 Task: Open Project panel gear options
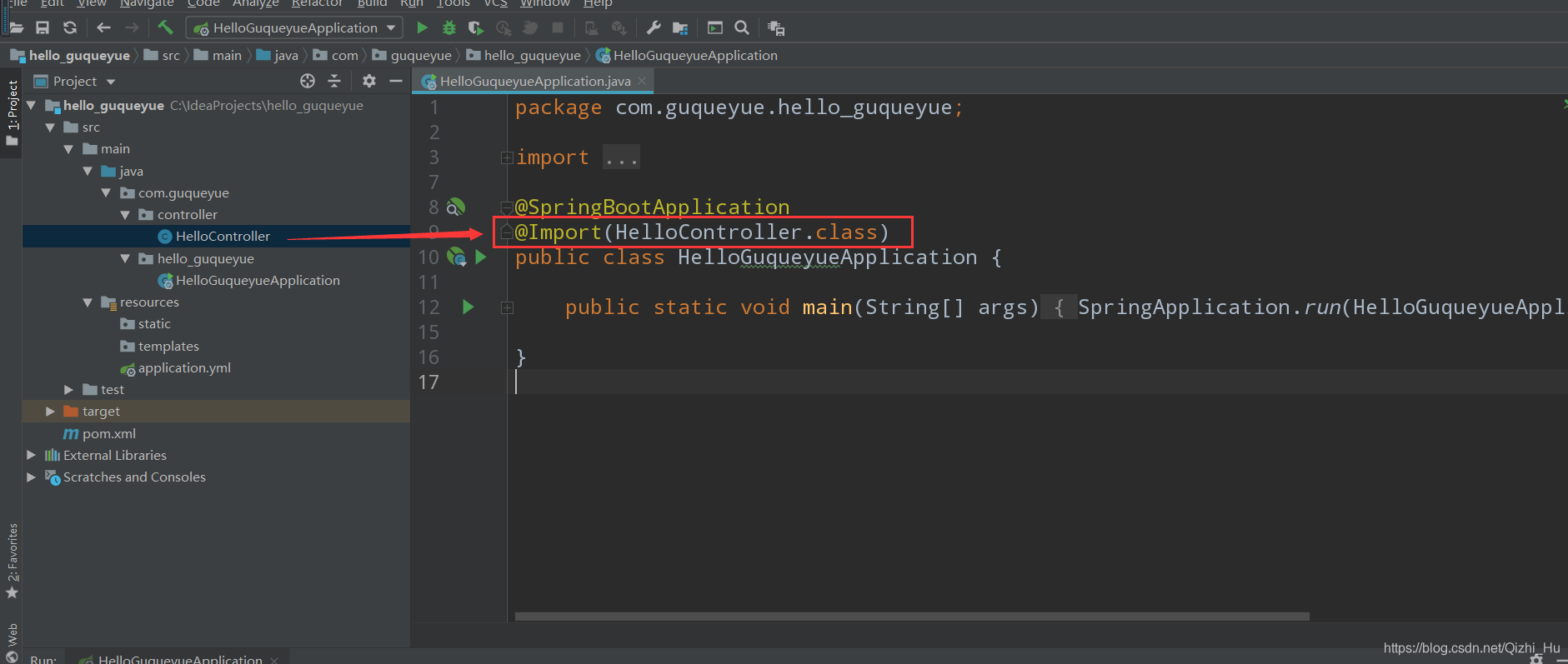[x=369, y=81]
